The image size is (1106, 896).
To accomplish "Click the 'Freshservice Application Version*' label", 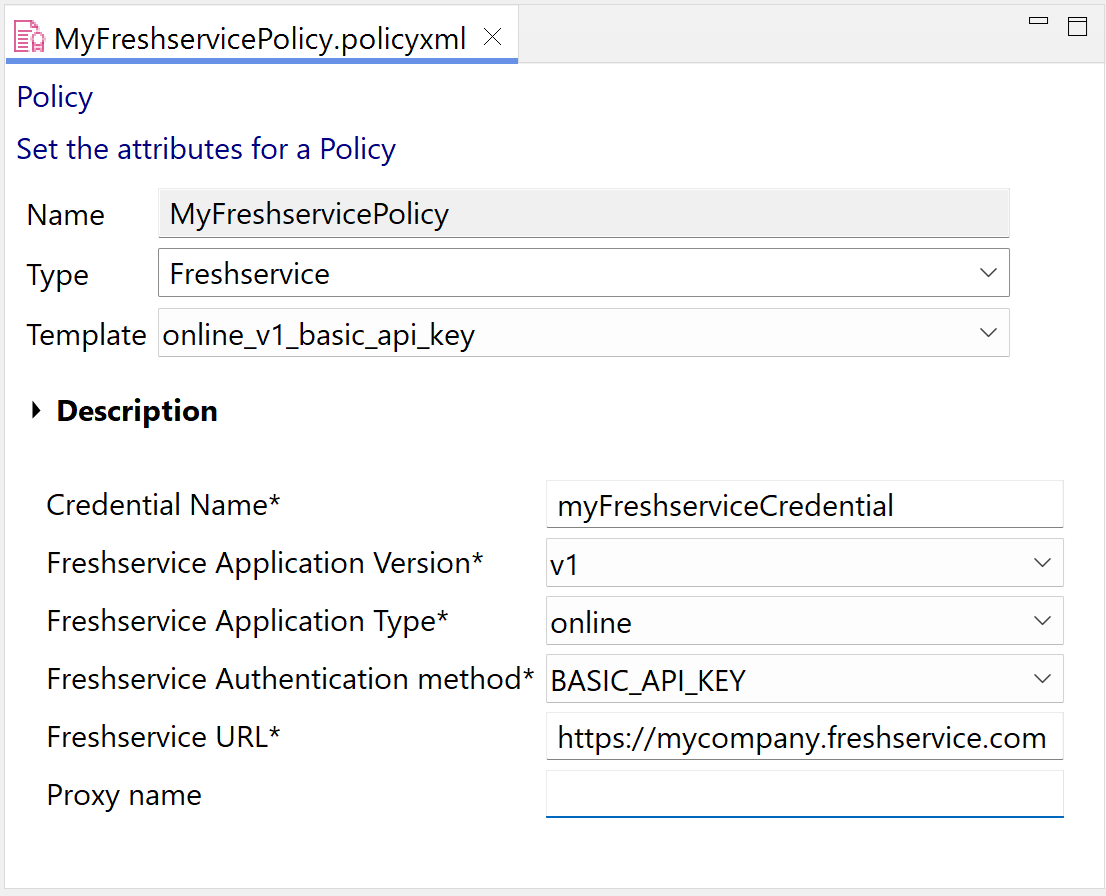I will [265, 564].
